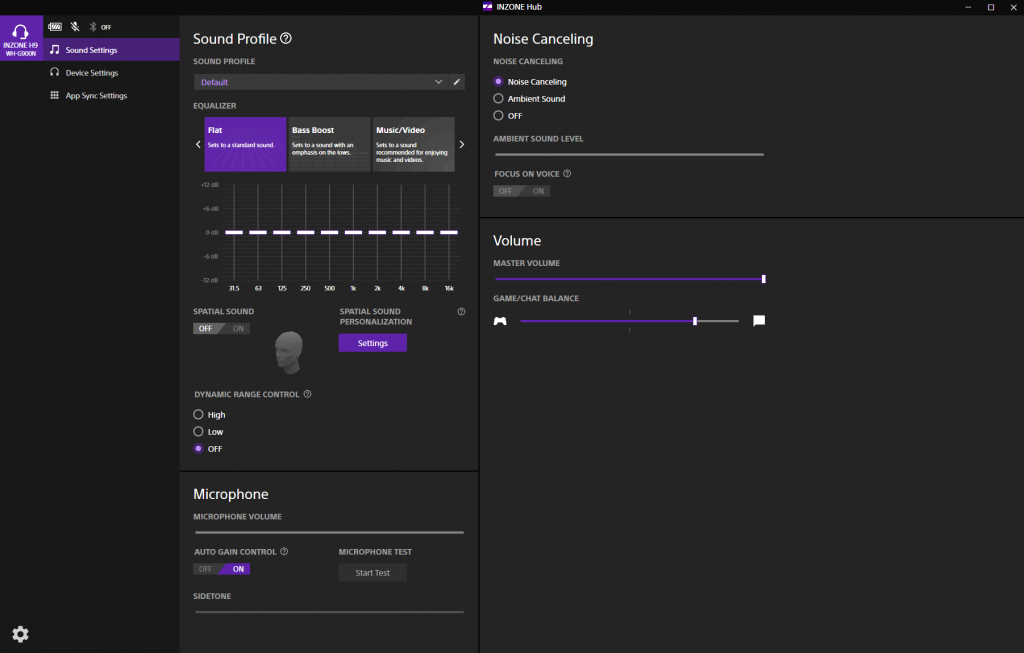The width and height of the screenshot is (1024, 653).
Task: Click the muted microphone status icon
Action: point(75,27)
